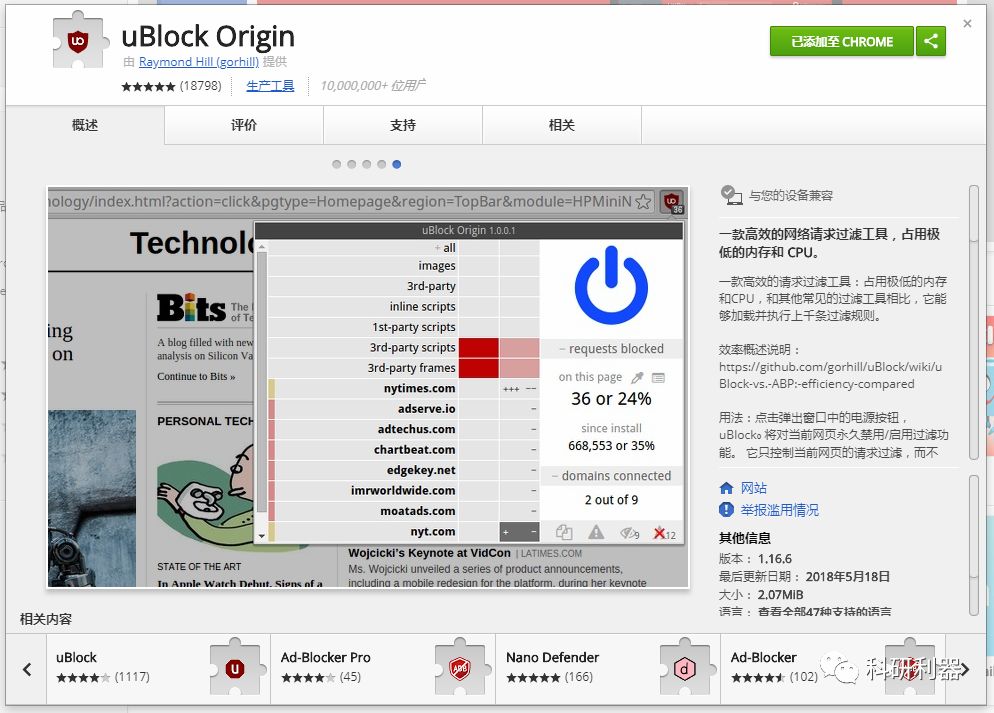Click 'Continue to Bits »' in screenshot

196,376
